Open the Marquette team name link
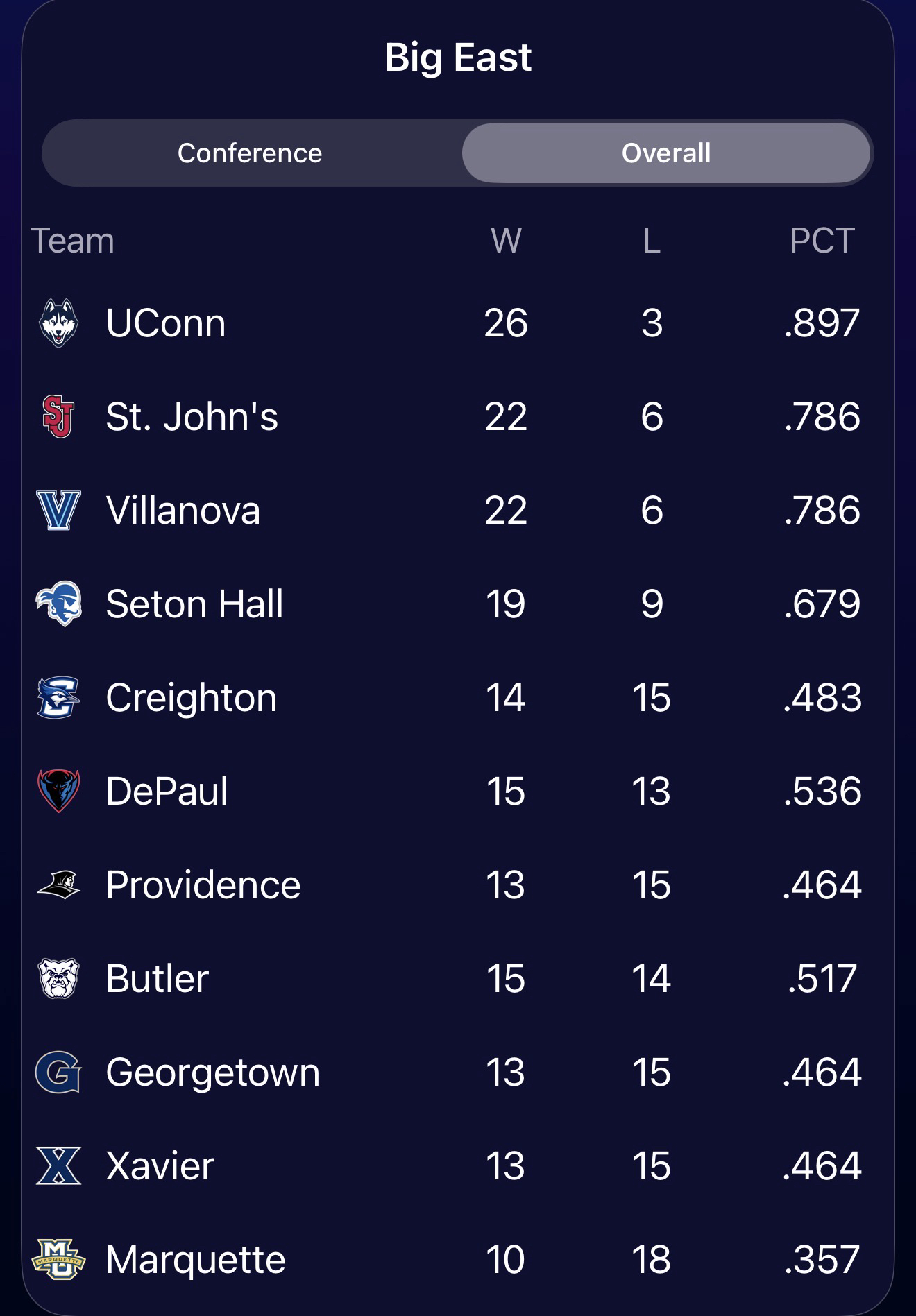Image resolution: width=916 pixels, height=1316 pixels. [196, 1259]
